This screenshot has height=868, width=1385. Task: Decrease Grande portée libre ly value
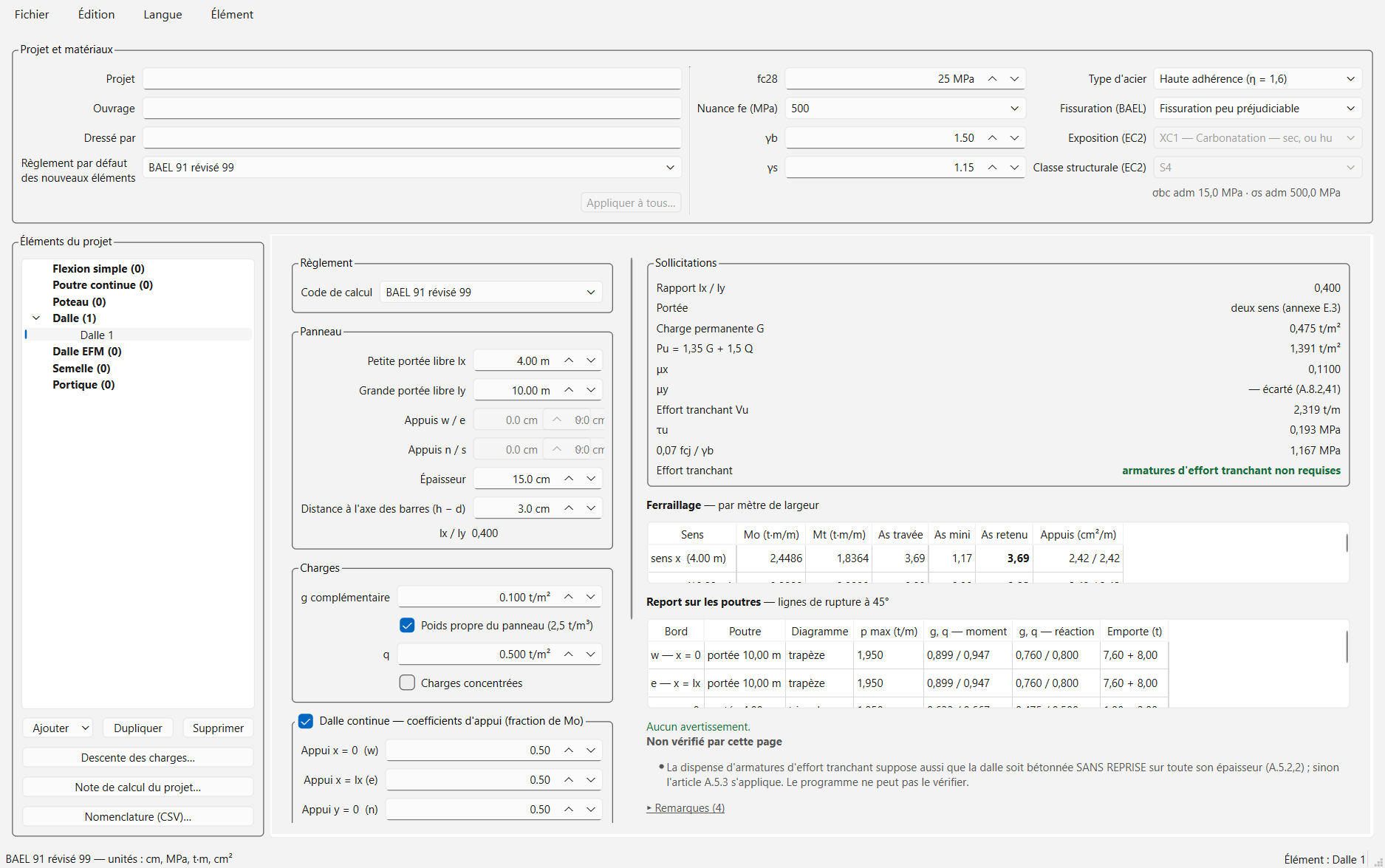point(591,390)
